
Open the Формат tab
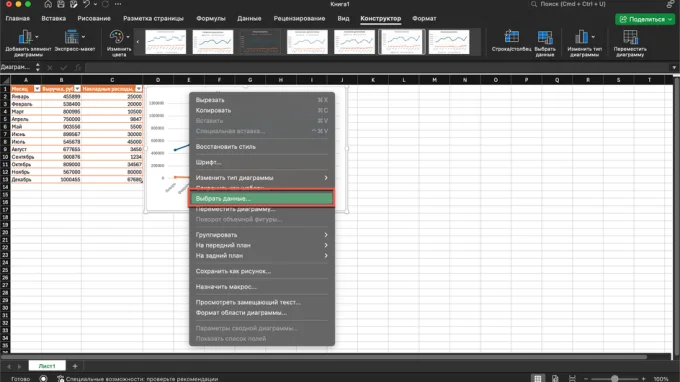click(x=424, y=19)
